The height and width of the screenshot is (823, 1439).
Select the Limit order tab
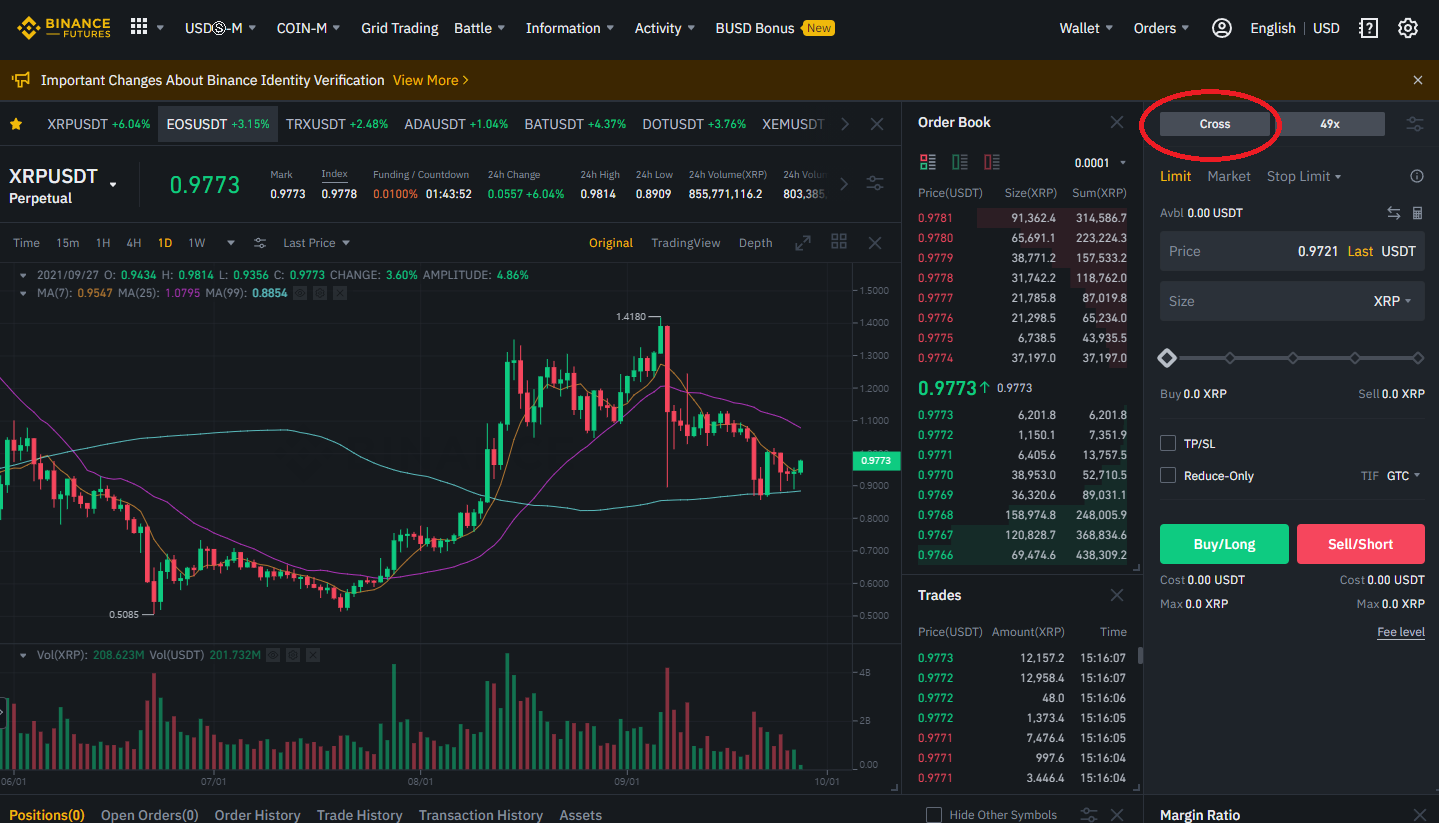click(1175, 176)
